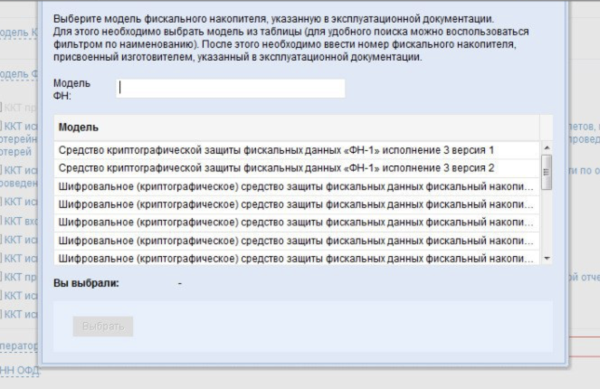Image resolution: width=600 pixels, height=389 pixels.
Task: Click the model list scroll up arrow
Action: point(547,148)
